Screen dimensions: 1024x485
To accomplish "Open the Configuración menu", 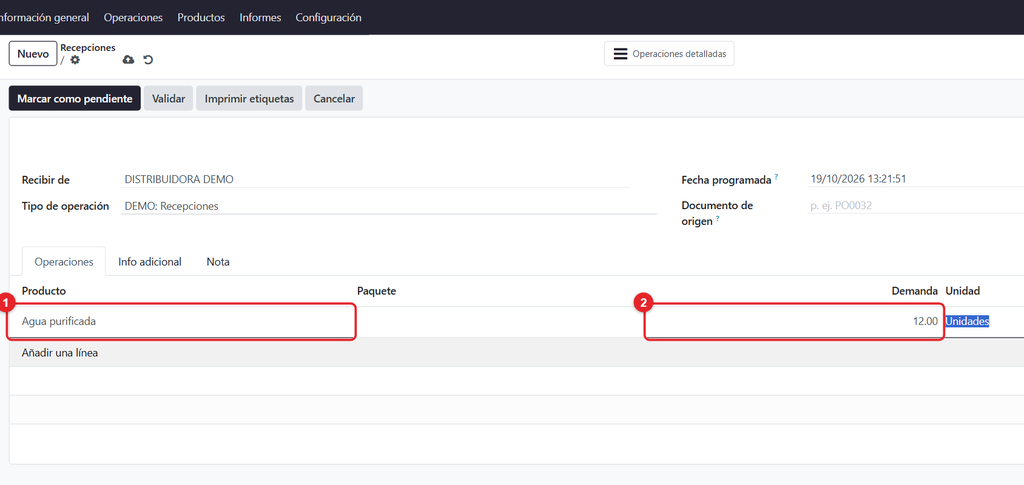I will 328,18.
